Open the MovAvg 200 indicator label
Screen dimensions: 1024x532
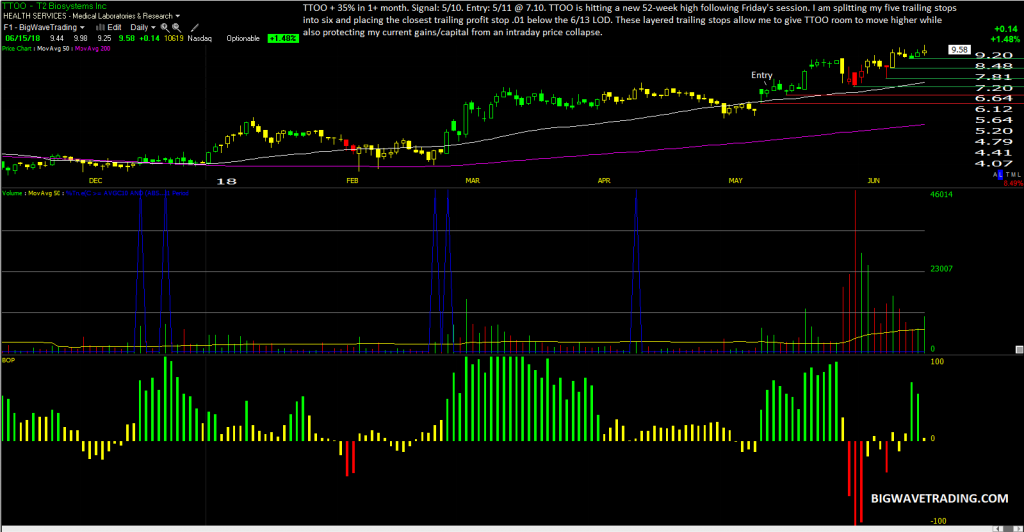[93, 48]
